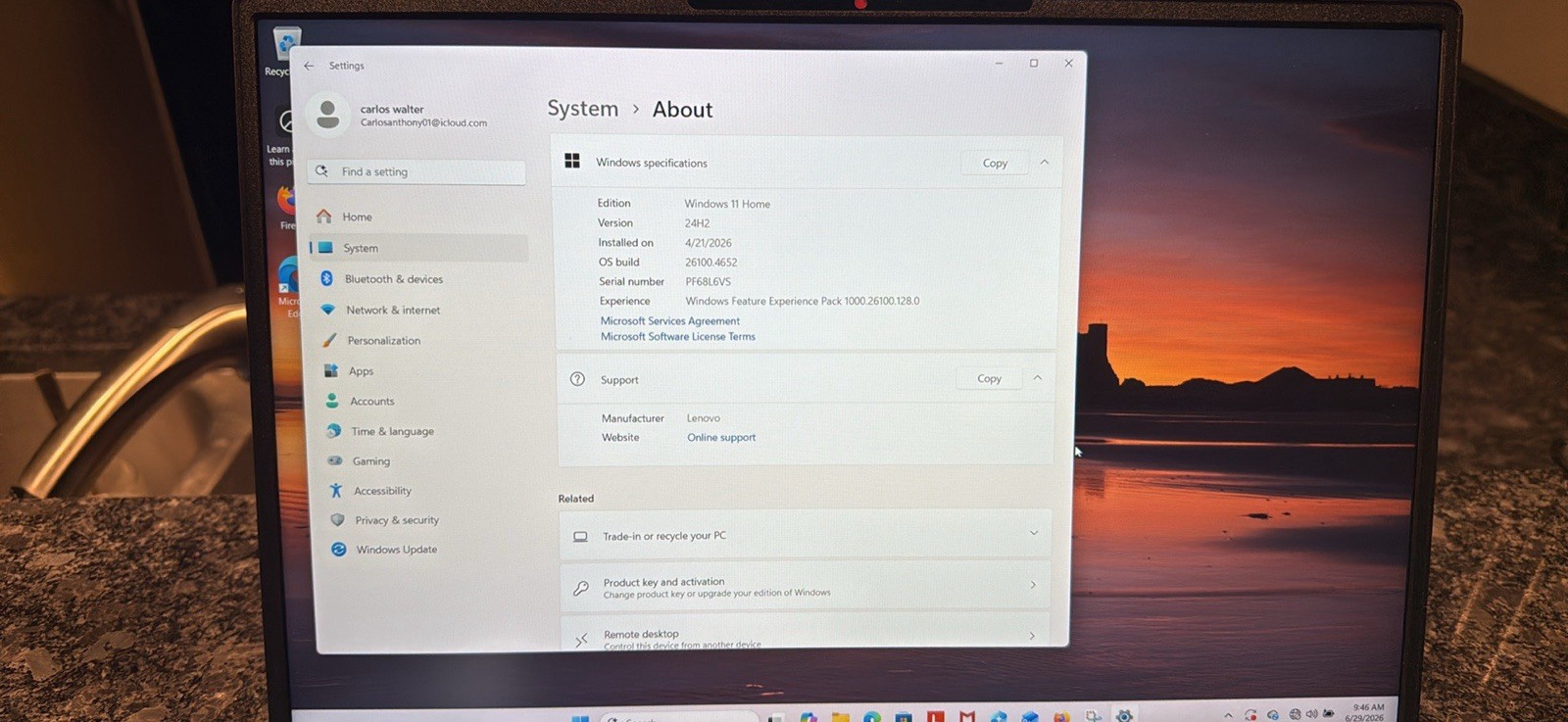Select the Time & language globe icon
This screenshot has height=722, width=1568.
(333, 431)
